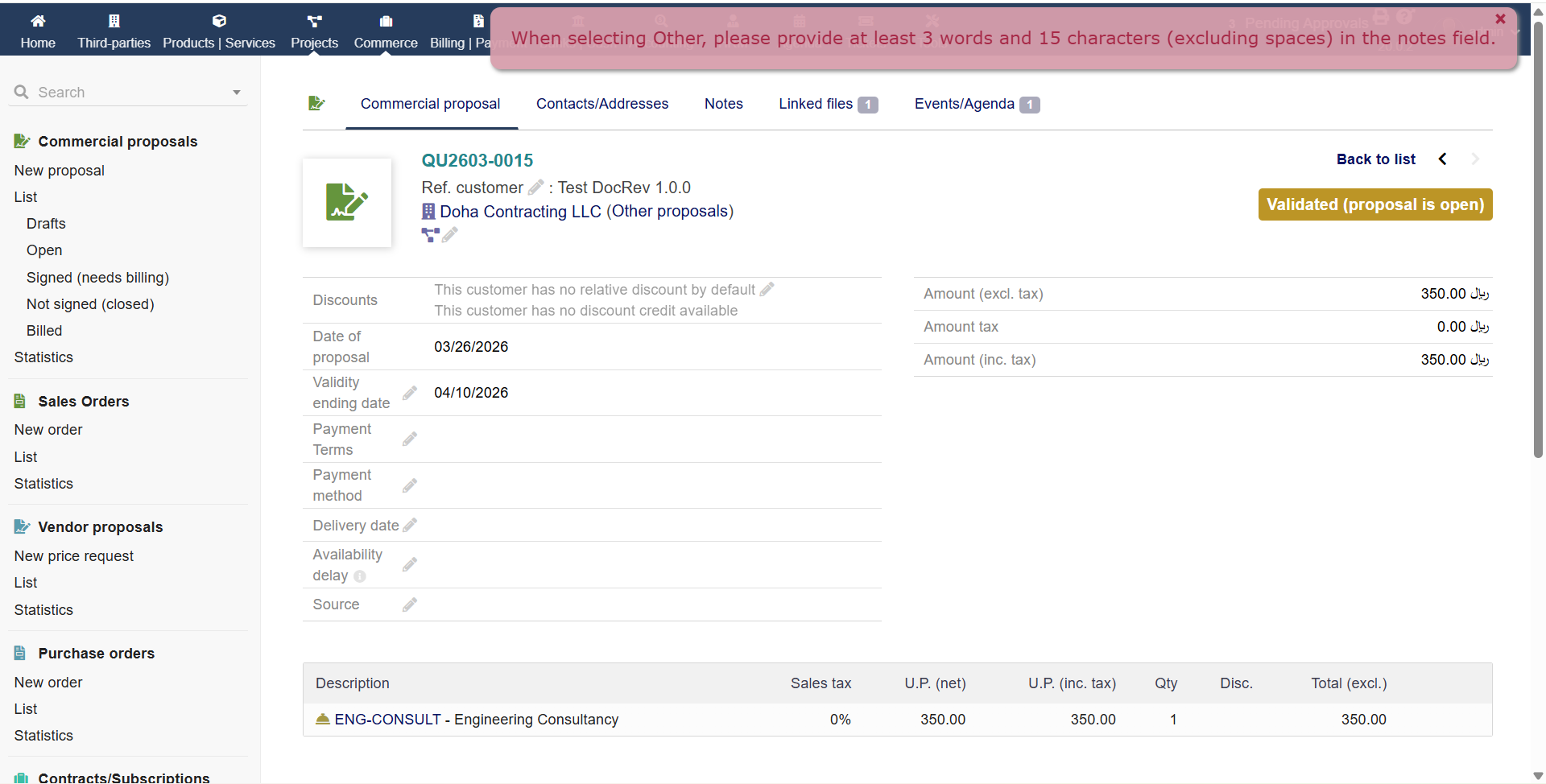This screenshot has height=784, width=1546.
Task: Click the Contracts/Subscriptions sidebar section icon
Action: pos(22,778)
